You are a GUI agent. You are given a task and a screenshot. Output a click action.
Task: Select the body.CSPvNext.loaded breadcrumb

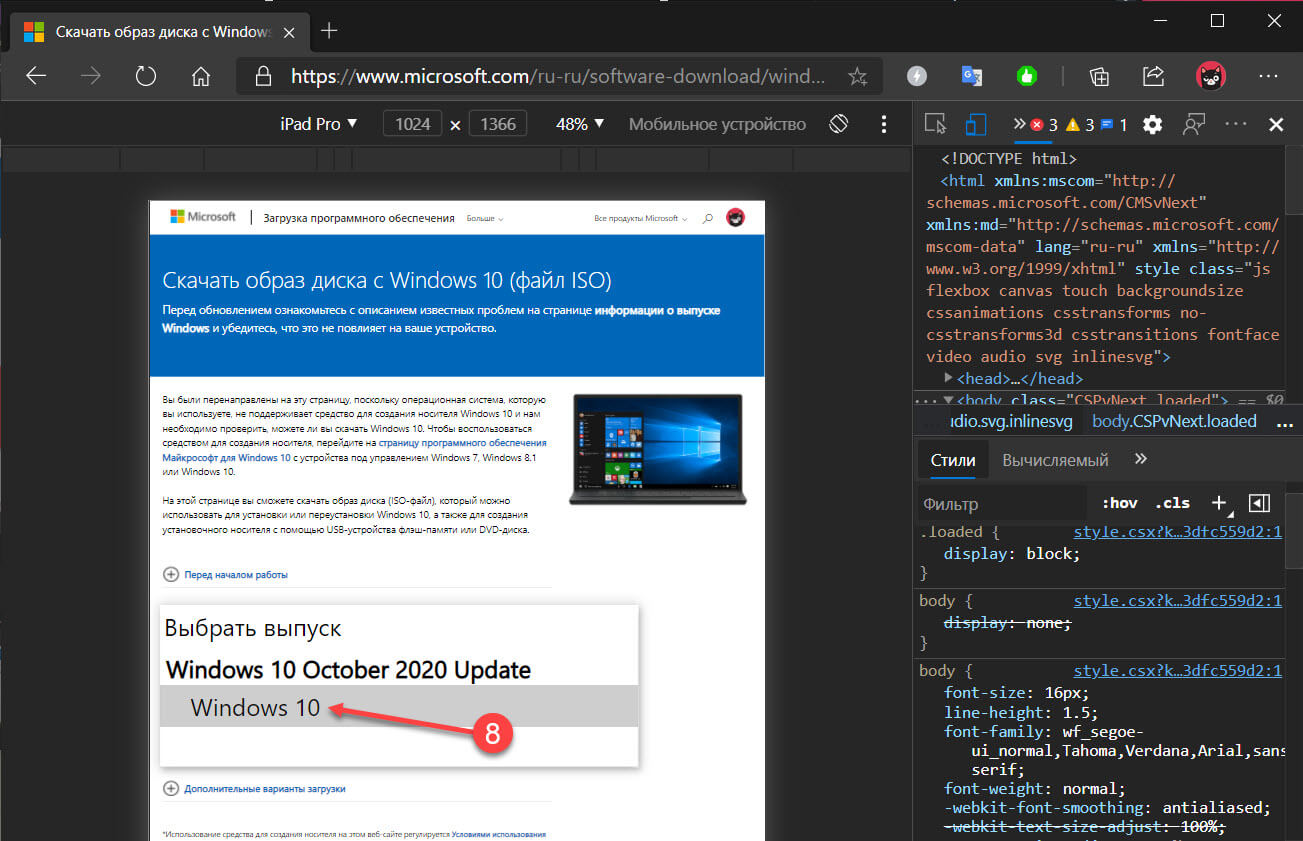click(1174, 421)
